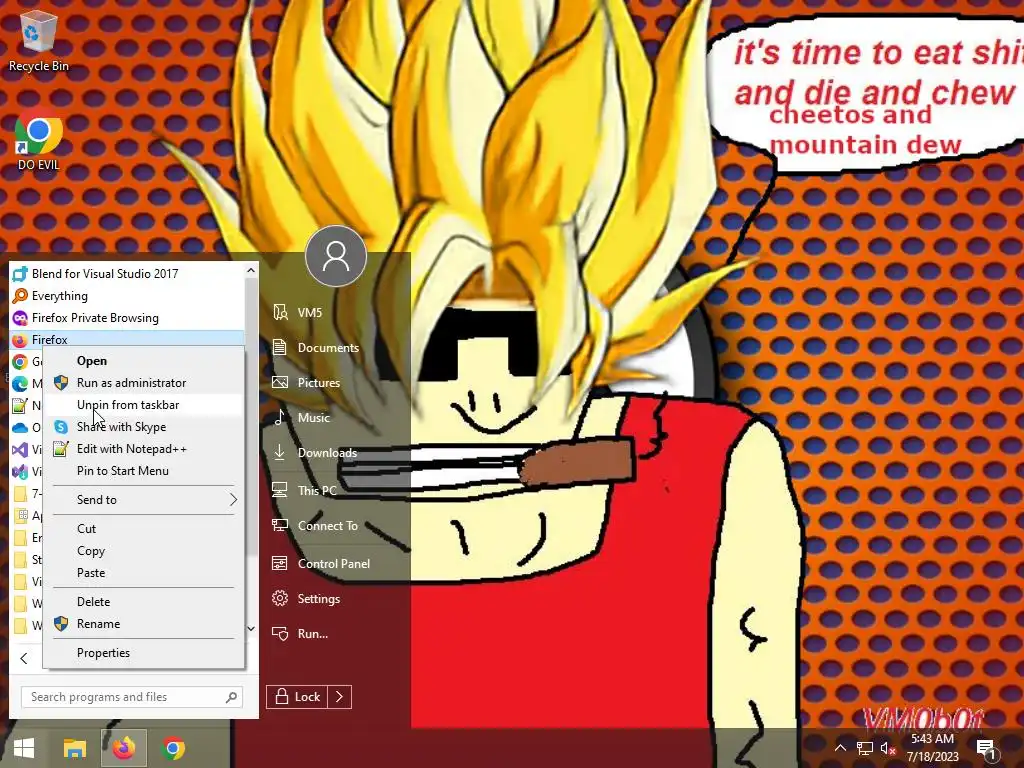
Task: Click the Chrome taskbar icon
Action: (173, 748)
